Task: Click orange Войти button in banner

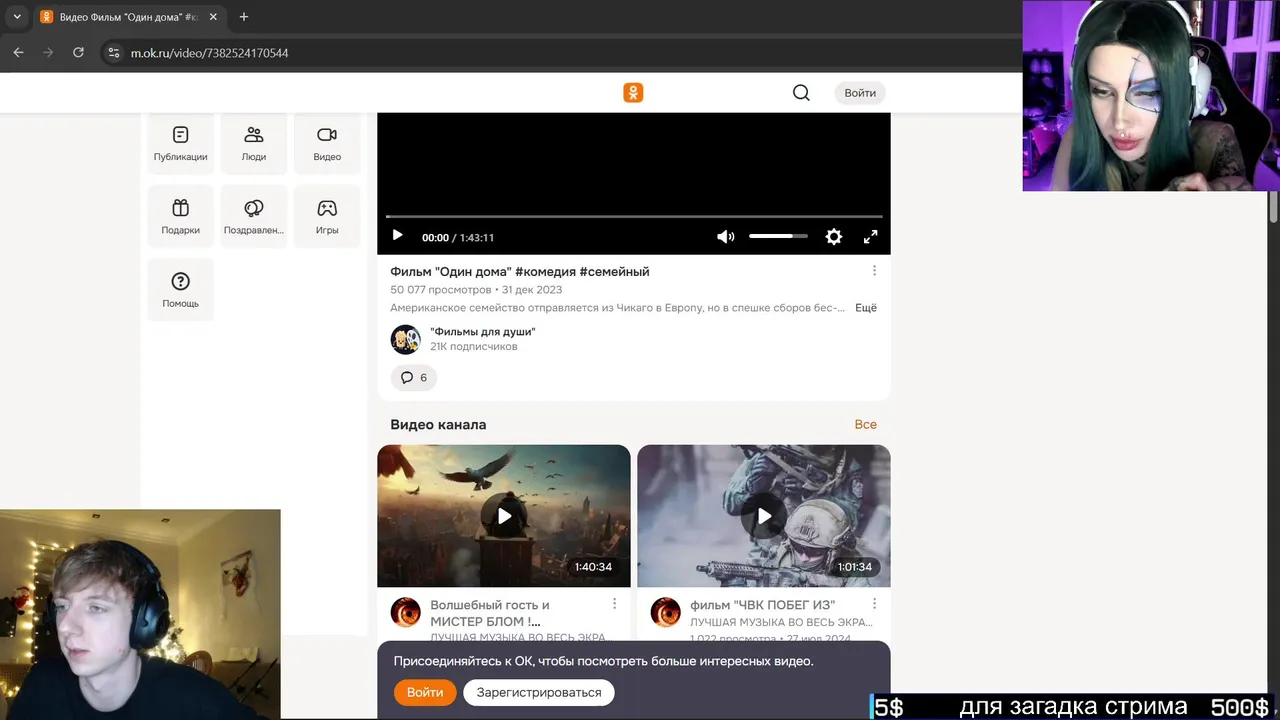Action: 425,692
